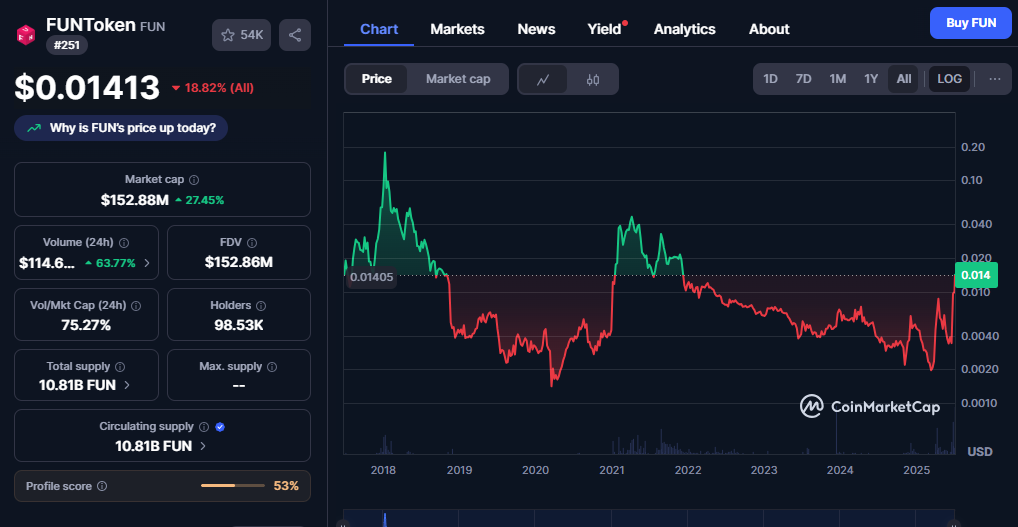Click the green 0.014 current price tag
This screenshot has width=1018, height=527.
[x=976, y=275]
